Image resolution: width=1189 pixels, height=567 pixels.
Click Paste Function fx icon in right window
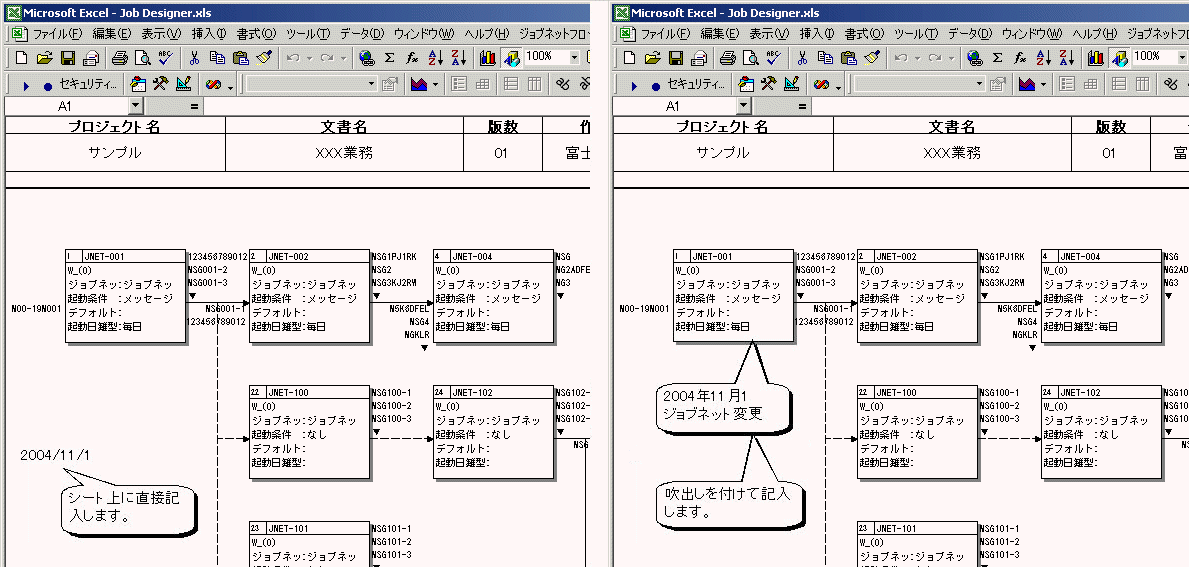click(x=1021, y=58)
